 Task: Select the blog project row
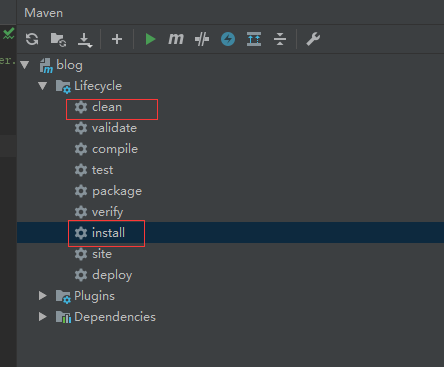click(x=230, y=65)
